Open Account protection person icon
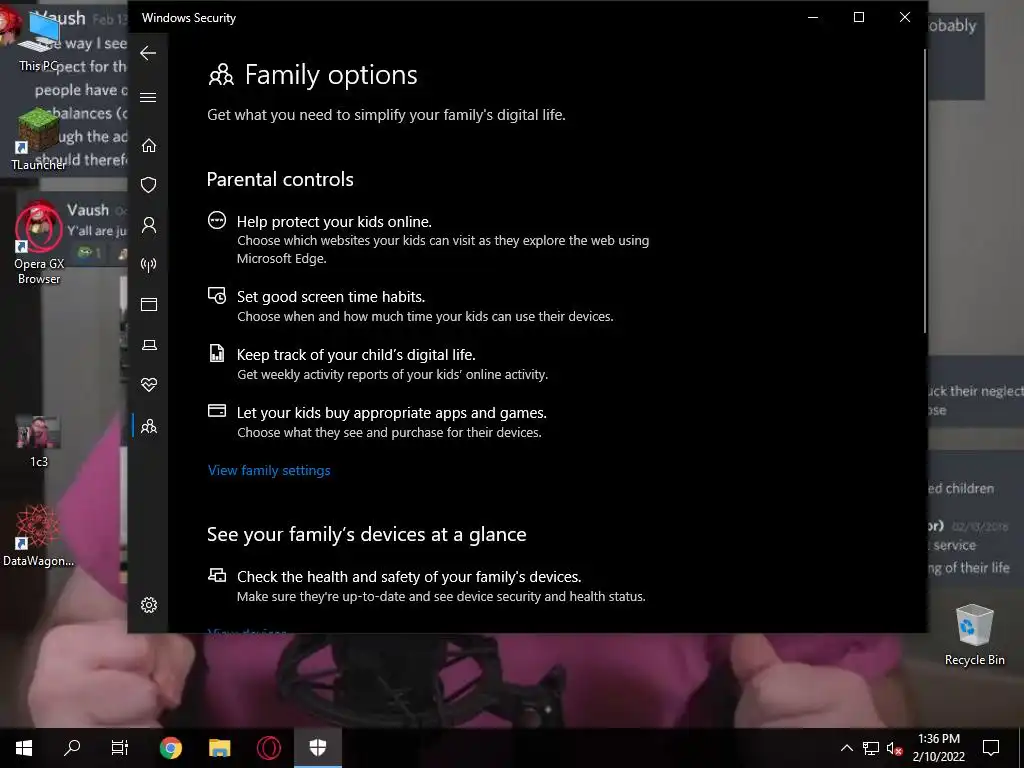1024x768 pixels. tap(149, 225)
